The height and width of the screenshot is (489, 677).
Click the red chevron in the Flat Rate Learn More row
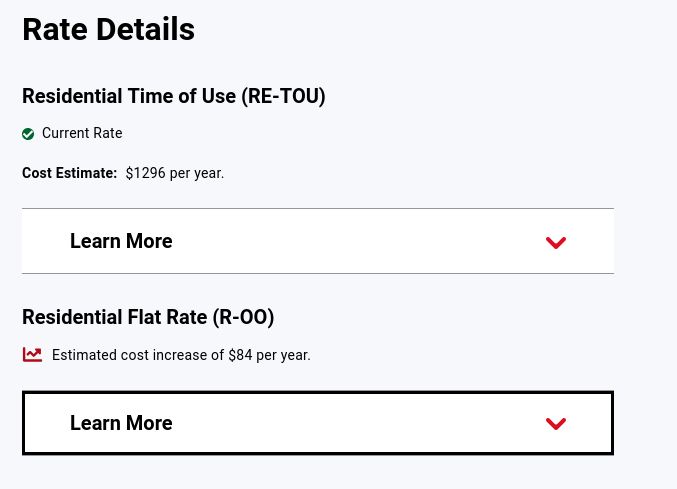556,424
